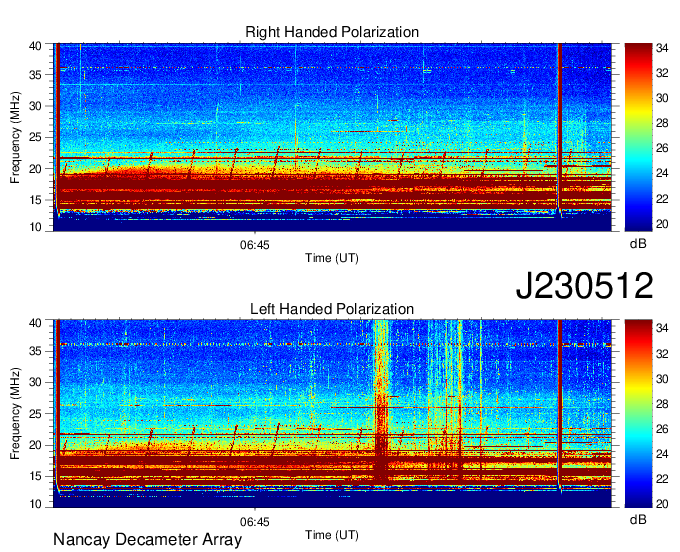Click the 06:45 time label under top plot

[255, 245]
